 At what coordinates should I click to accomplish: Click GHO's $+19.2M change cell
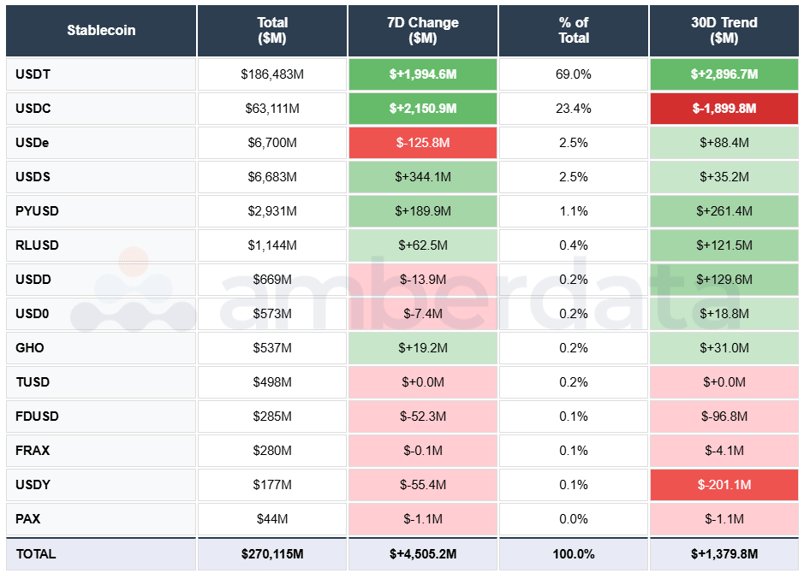click(422, 348)
